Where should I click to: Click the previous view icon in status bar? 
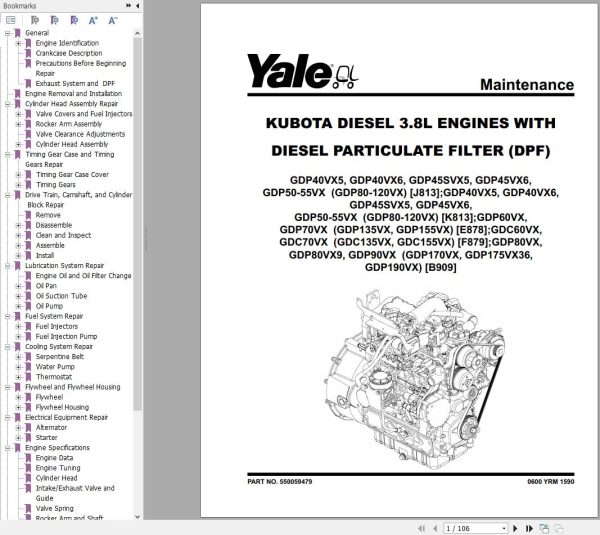tap(544, 528)
